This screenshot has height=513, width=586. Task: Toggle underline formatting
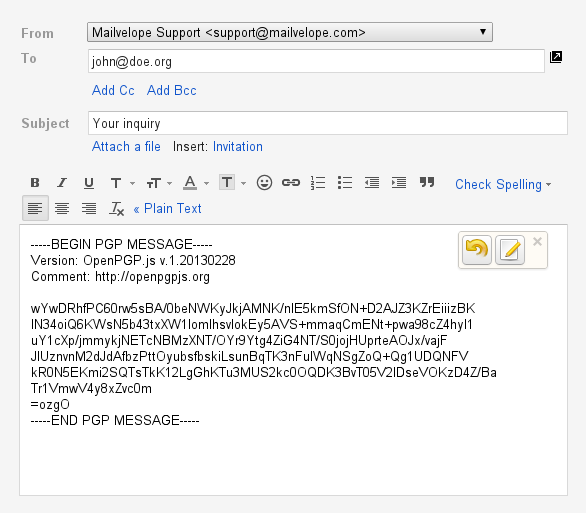point(89,183)
